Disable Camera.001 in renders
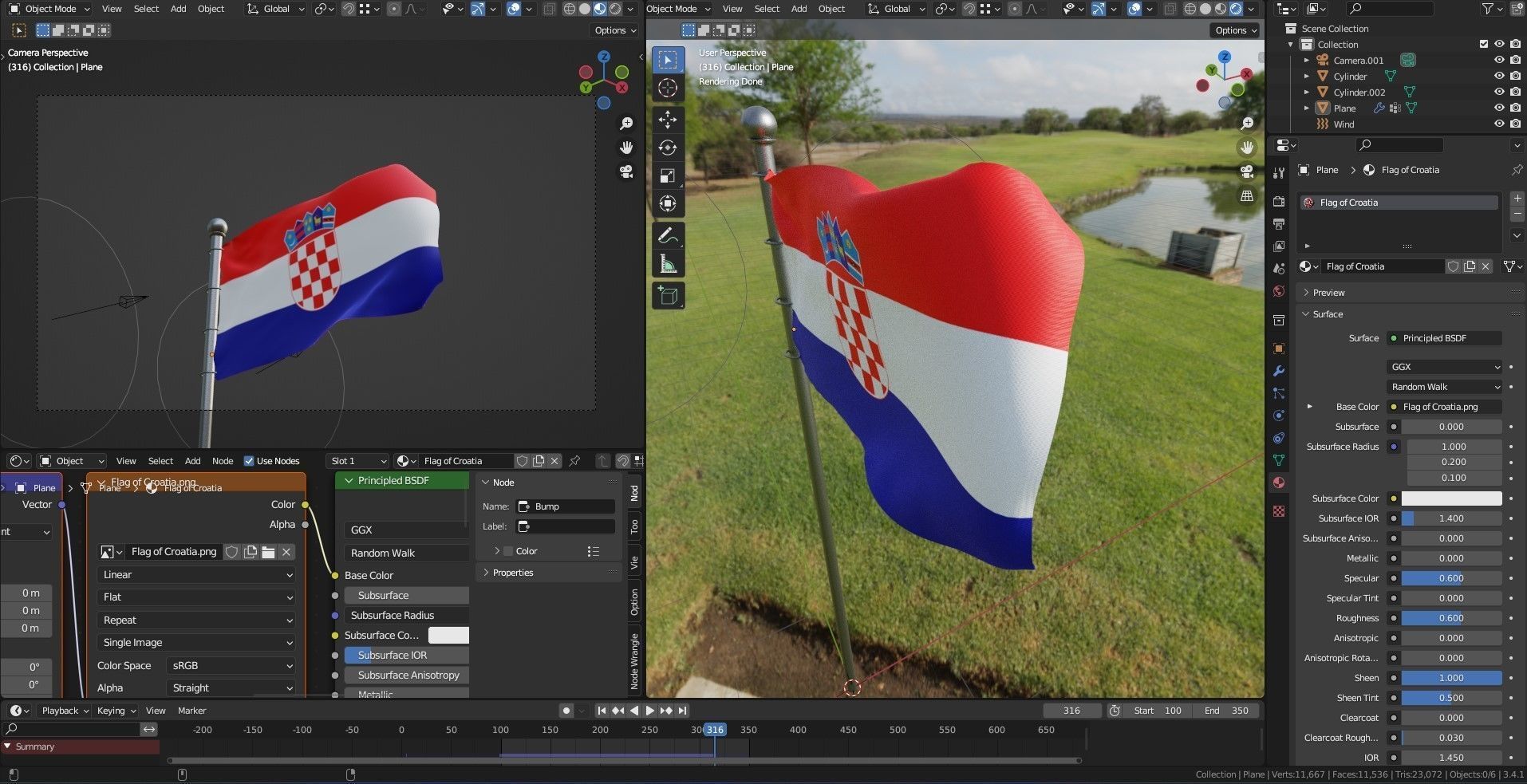The width and height of the screenshot is (1527, 784). click(x=1515, y=61)
